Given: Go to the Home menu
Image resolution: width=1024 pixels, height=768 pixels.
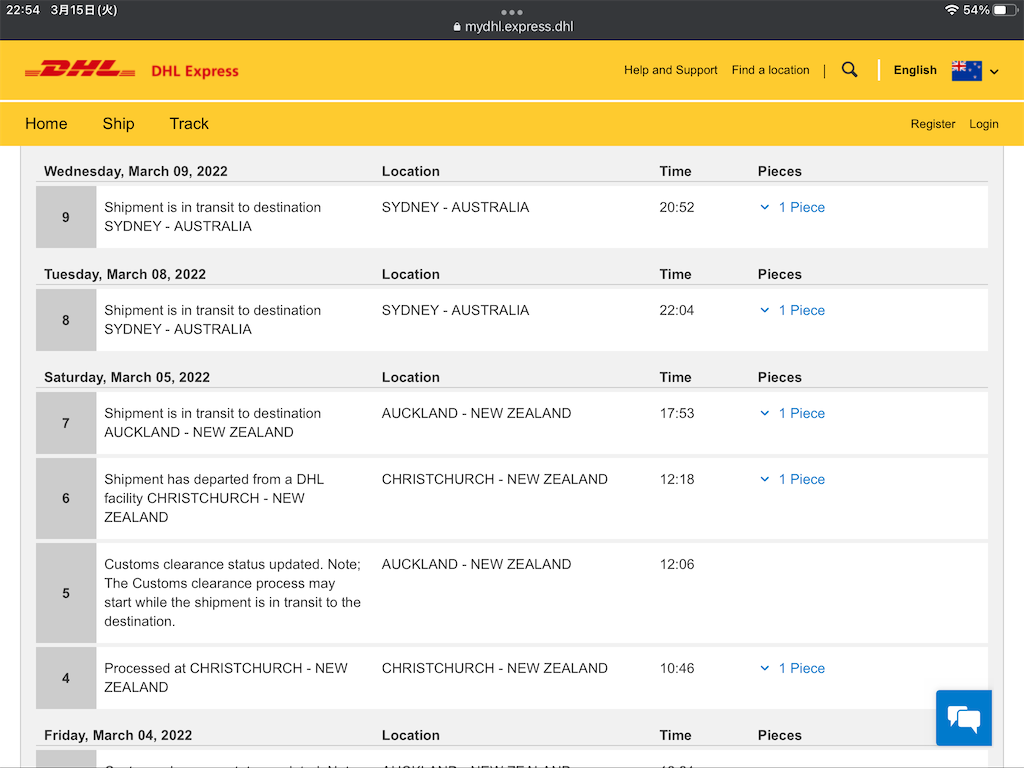Looking at the screenshot, I should [x=46, y=123].
